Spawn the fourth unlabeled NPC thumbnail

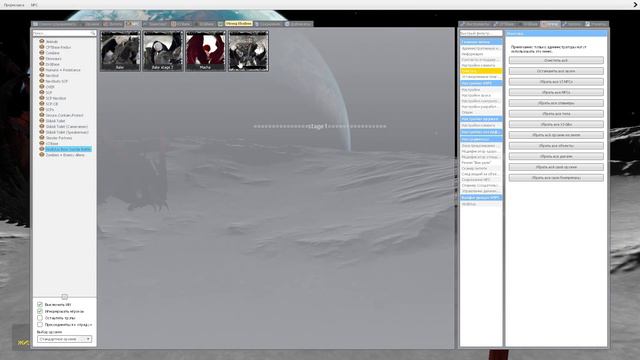248,51
